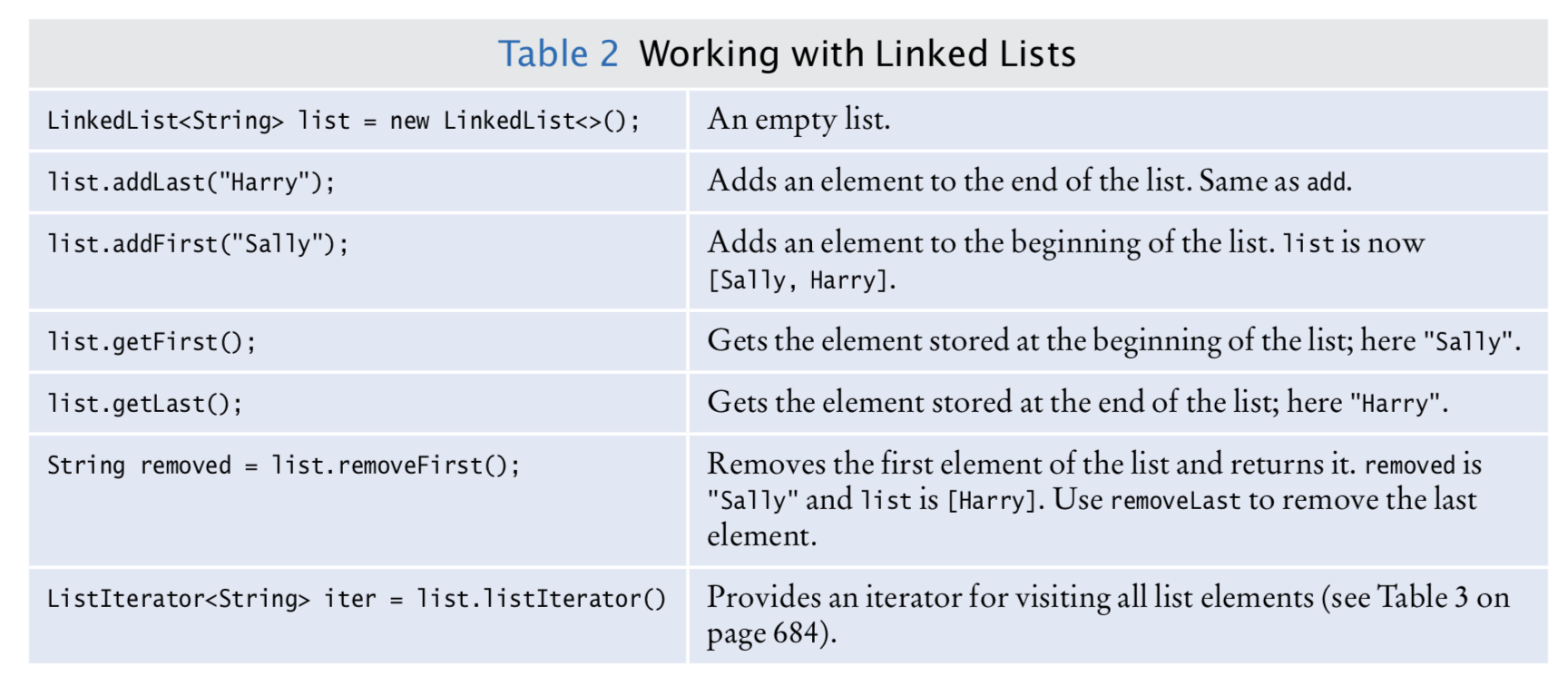This screenshot has width=1568, height=686.
Task: Click the "Table 2" blue title label
Action: tap(557, 54)
